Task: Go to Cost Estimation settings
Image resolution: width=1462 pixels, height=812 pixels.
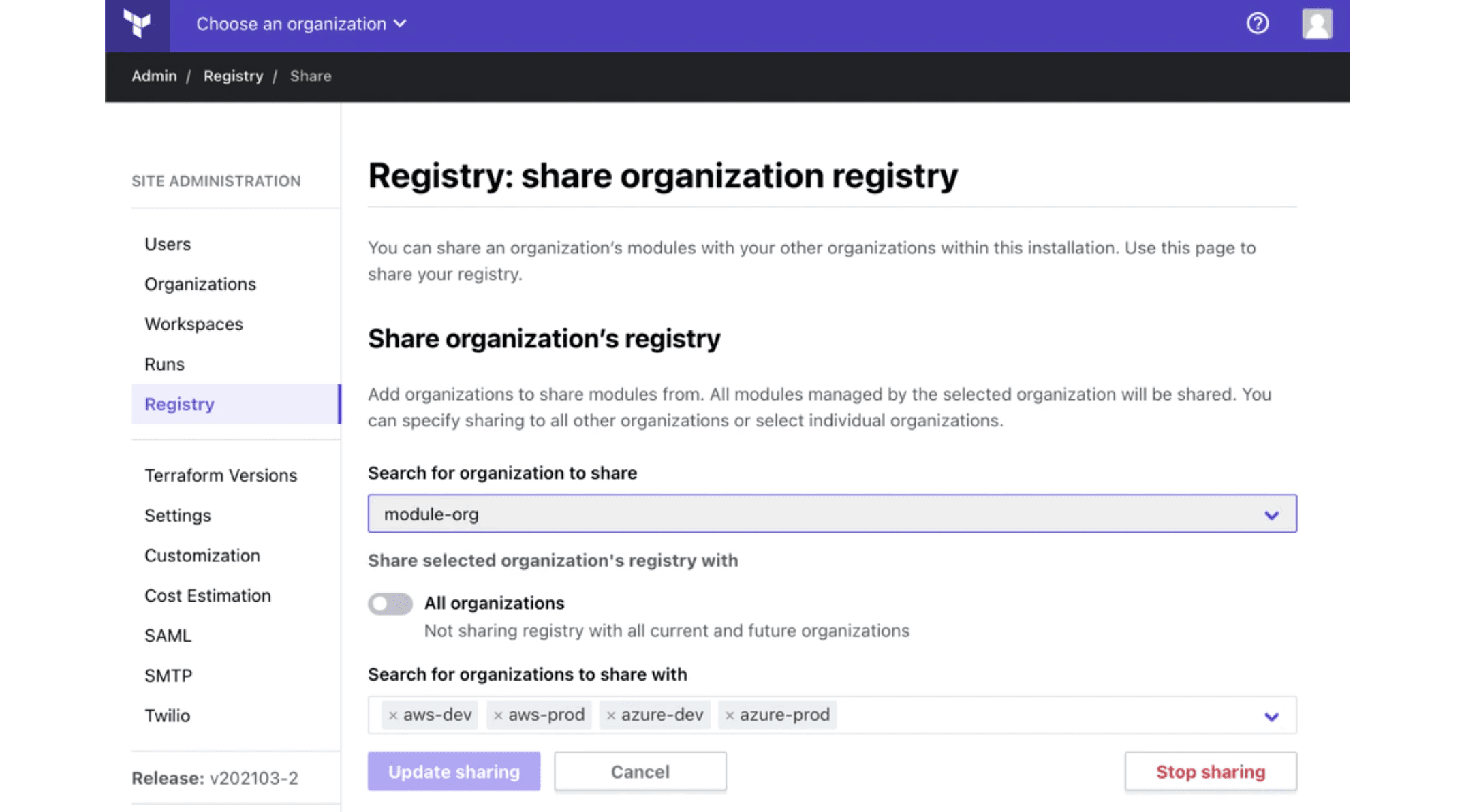Action: (x=207, y=595)
